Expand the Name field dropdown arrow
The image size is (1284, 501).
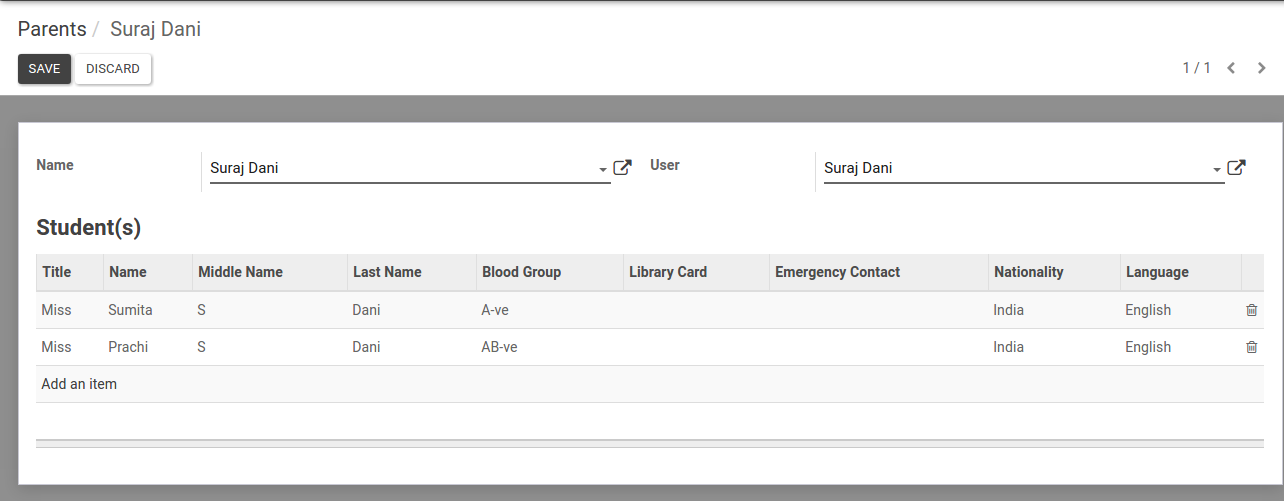[603, 170]
